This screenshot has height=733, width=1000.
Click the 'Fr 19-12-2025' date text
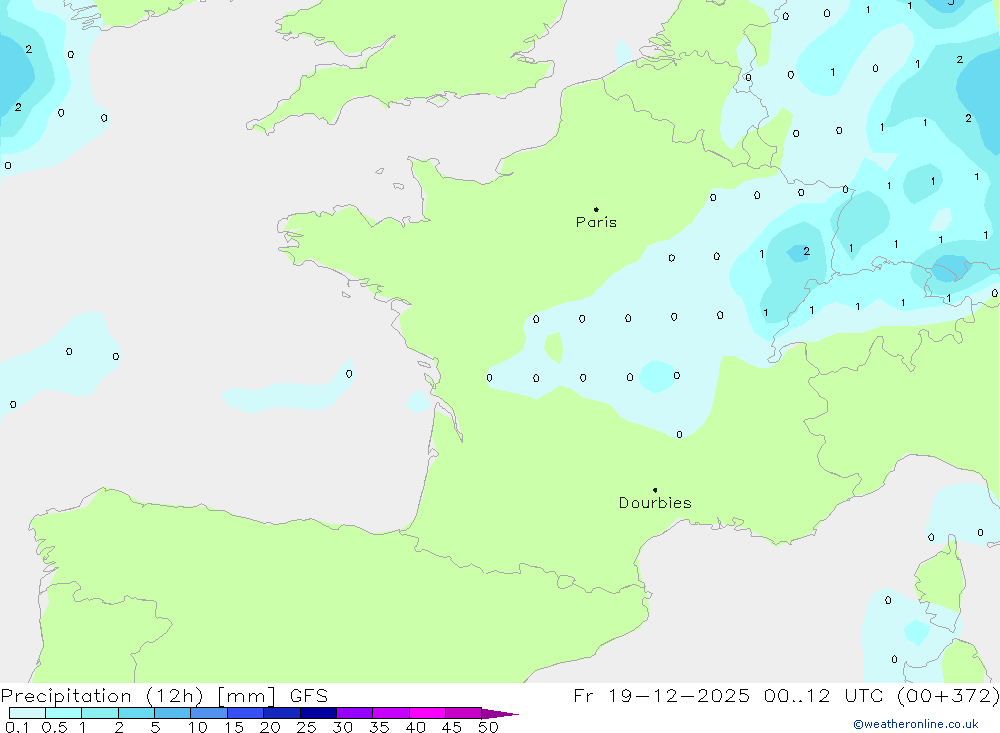click(x=661, y=696)
